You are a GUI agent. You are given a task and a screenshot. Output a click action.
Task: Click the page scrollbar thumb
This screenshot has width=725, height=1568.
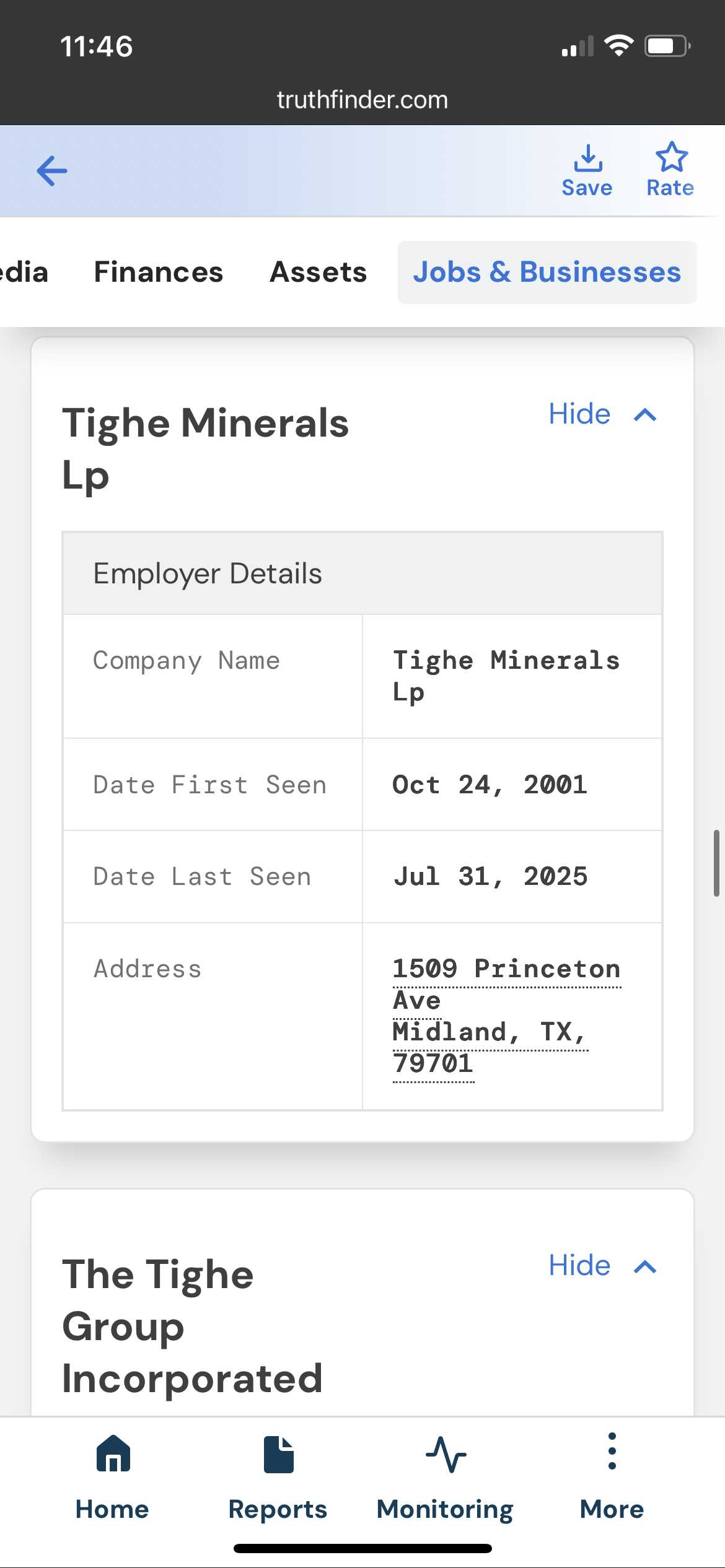click(716, 863)
